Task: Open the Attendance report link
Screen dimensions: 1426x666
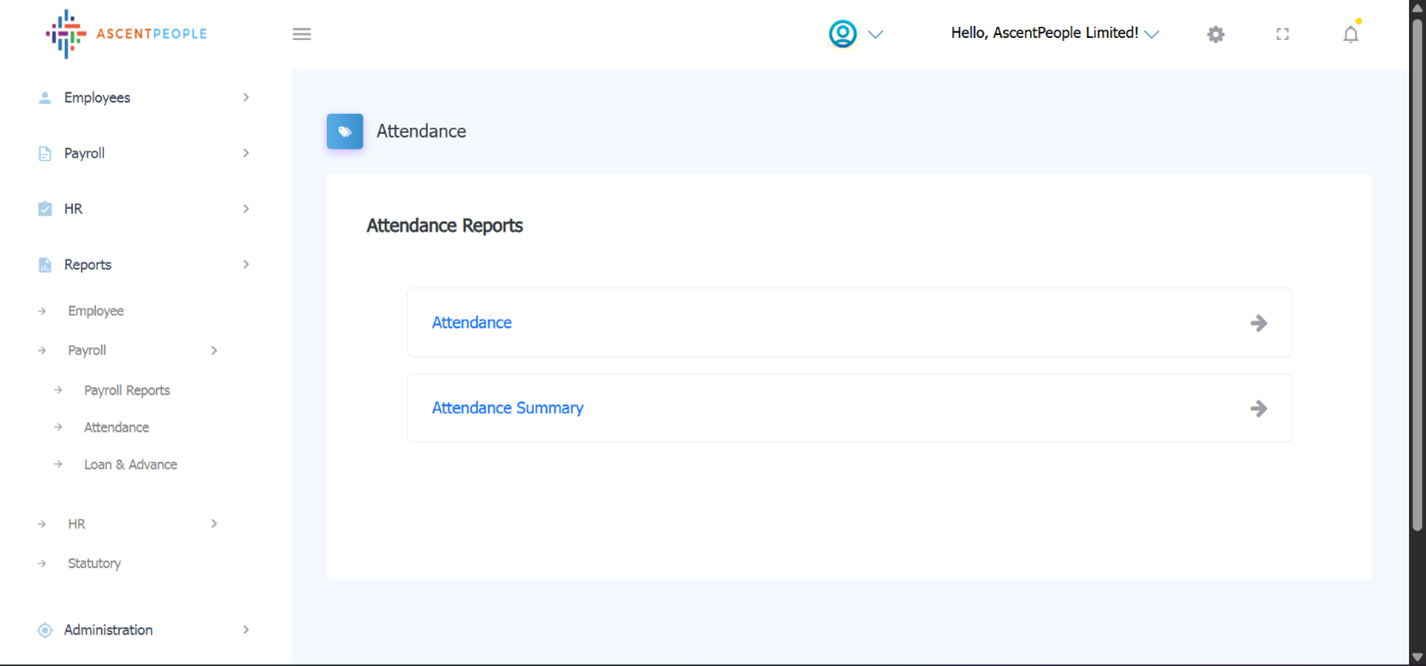Action: pos(472,323)
